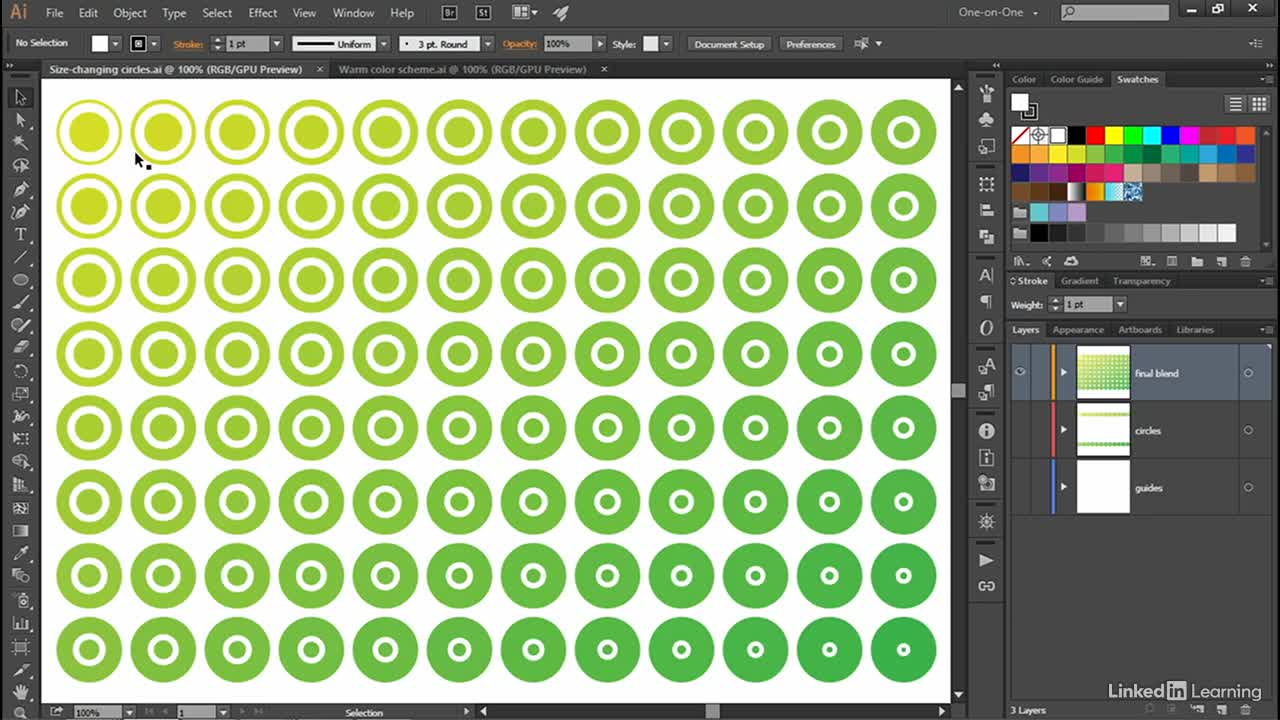Click target circle of guides layer
This screenshot has height=720, width=1280.
(1248, 487)
